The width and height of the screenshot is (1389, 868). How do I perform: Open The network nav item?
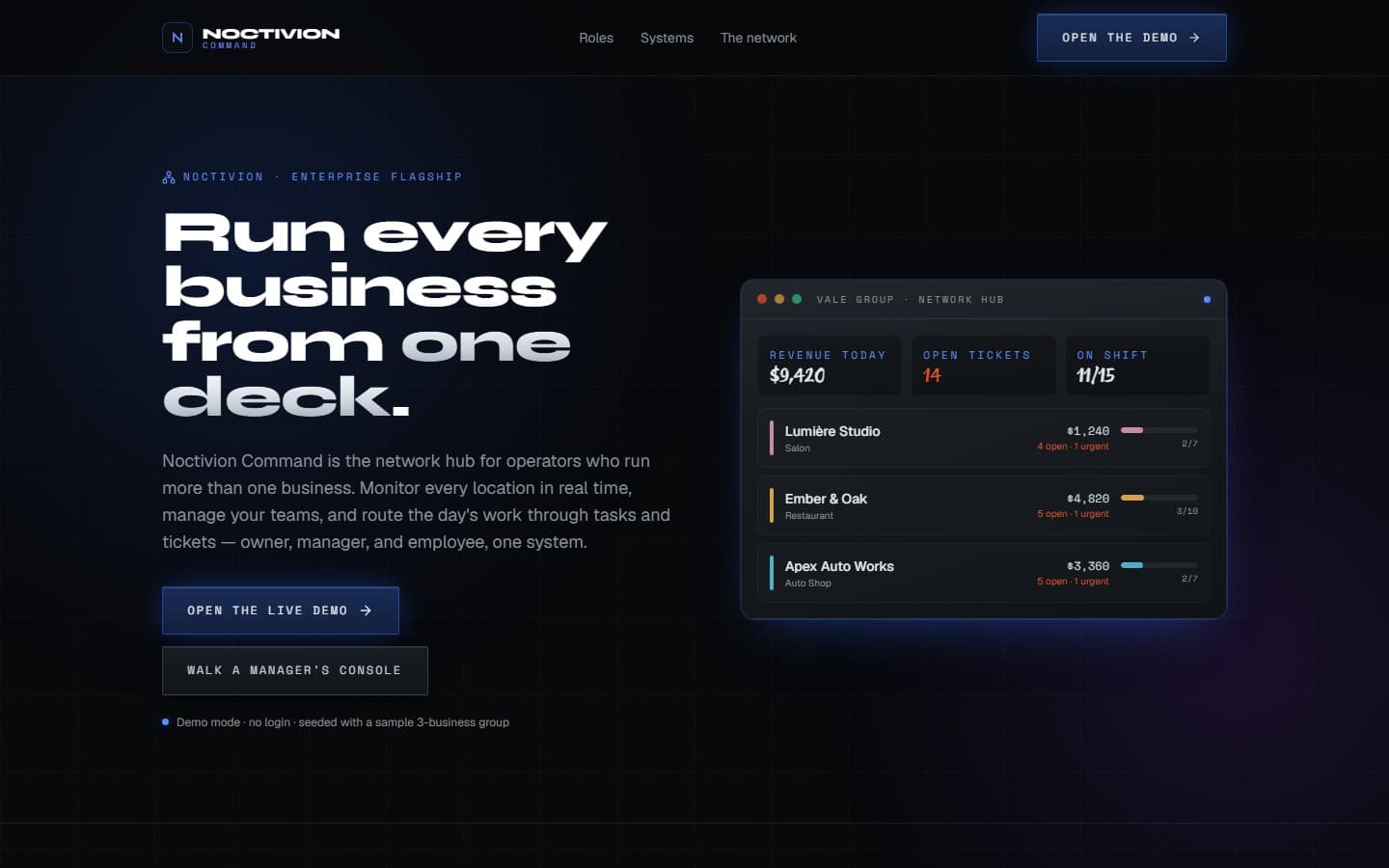pyautogui.click(x=758, y=38)
